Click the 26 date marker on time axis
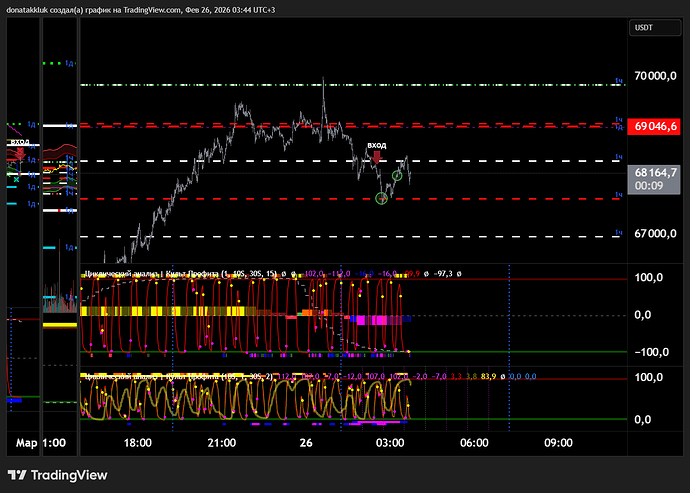Screen dimensions: 690x493 coord(305,442)
